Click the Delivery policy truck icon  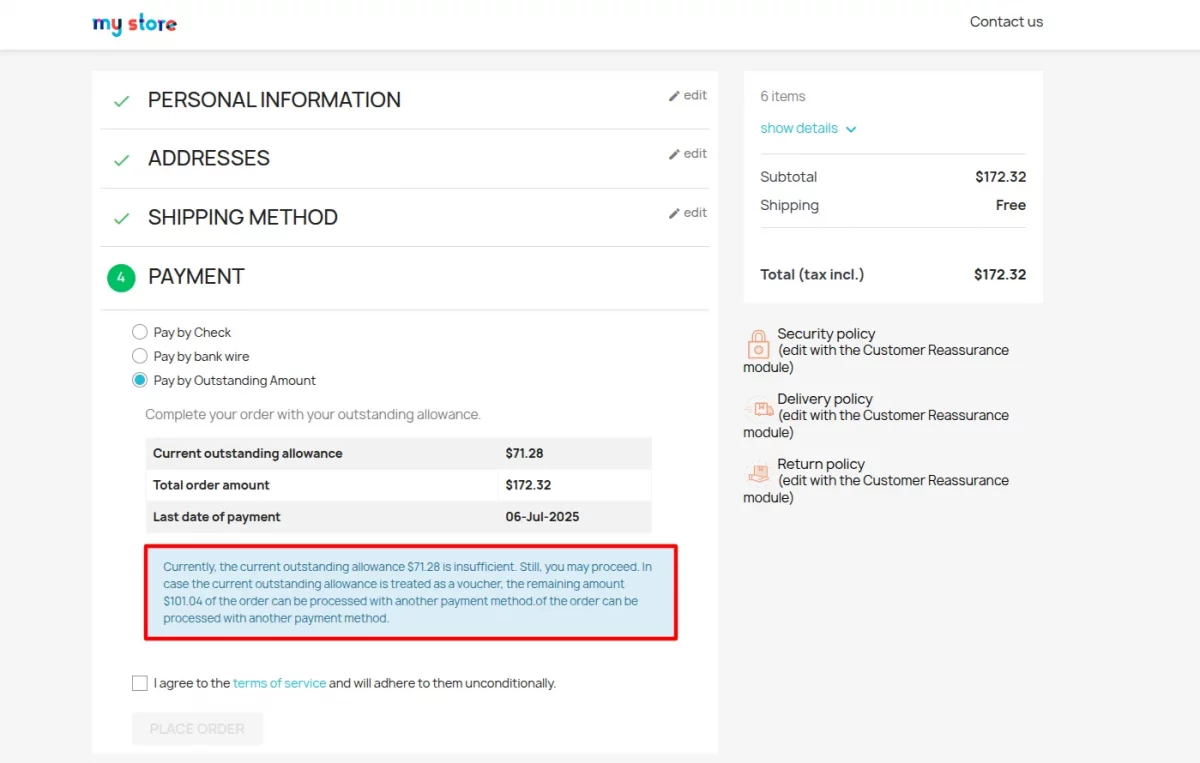[759, 409]
